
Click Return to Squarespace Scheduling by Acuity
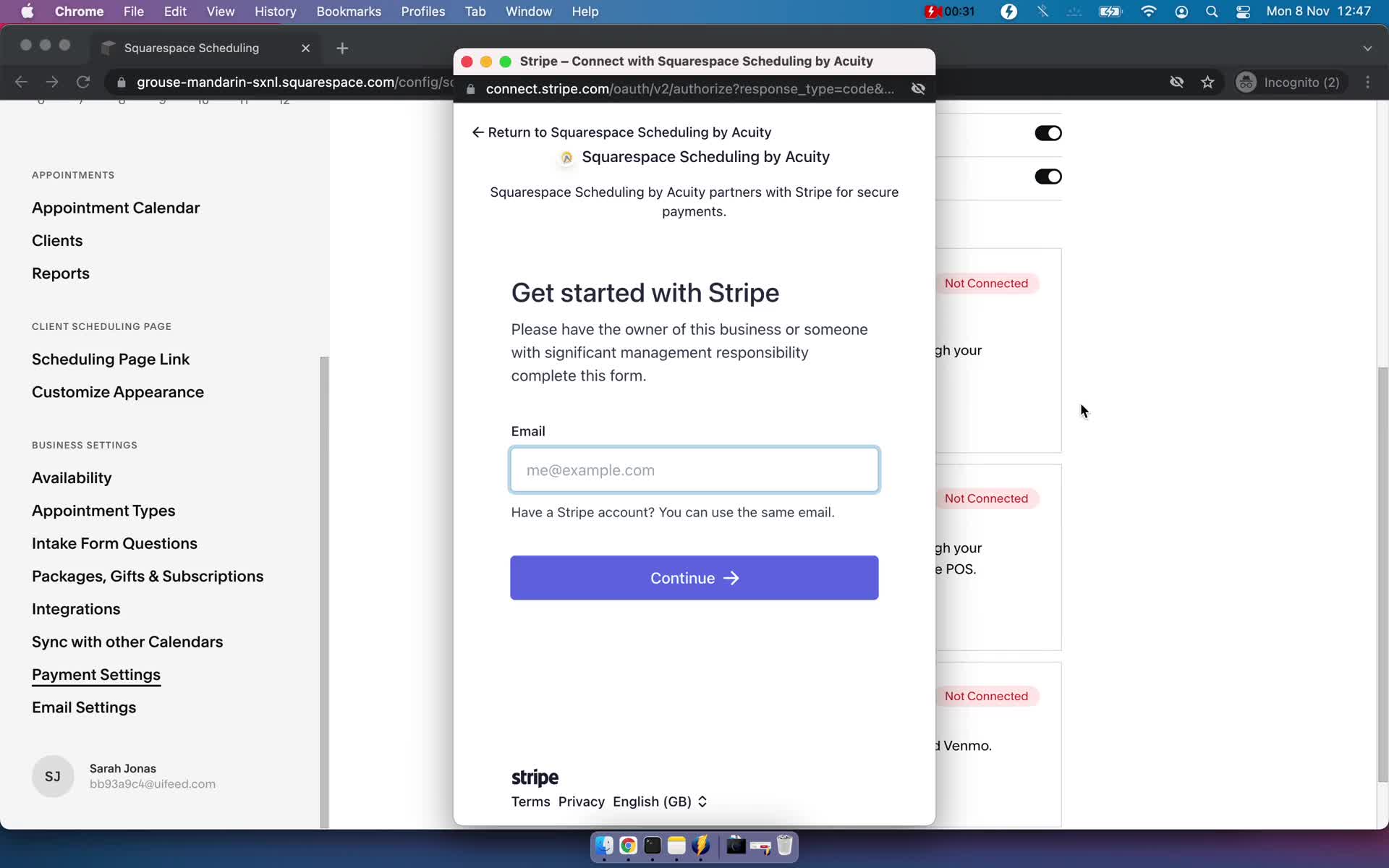click(621, 132)
